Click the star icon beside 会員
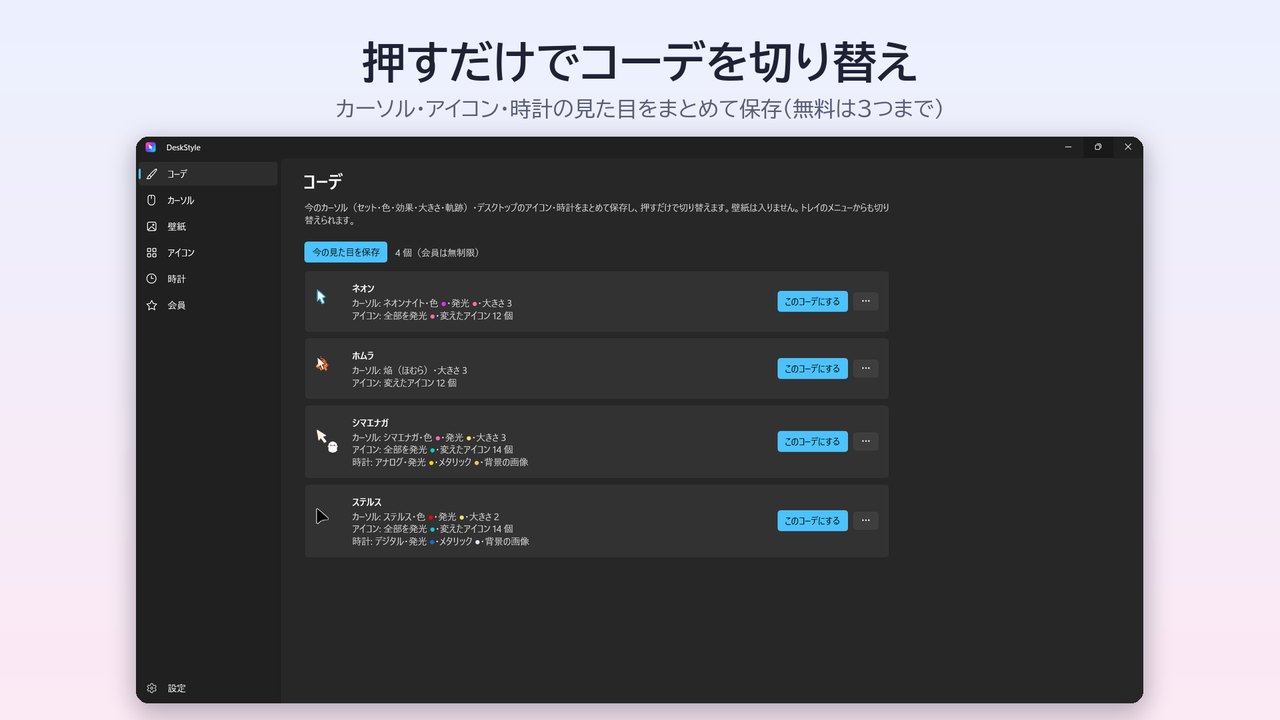Viewport: 1280px width, 720px height. (152, 305)
